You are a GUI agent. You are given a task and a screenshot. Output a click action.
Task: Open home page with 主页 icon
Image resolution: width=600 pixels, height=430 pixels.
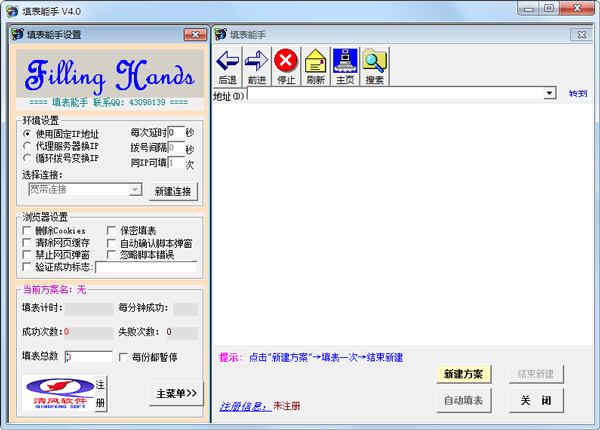[x=345, y=66]
